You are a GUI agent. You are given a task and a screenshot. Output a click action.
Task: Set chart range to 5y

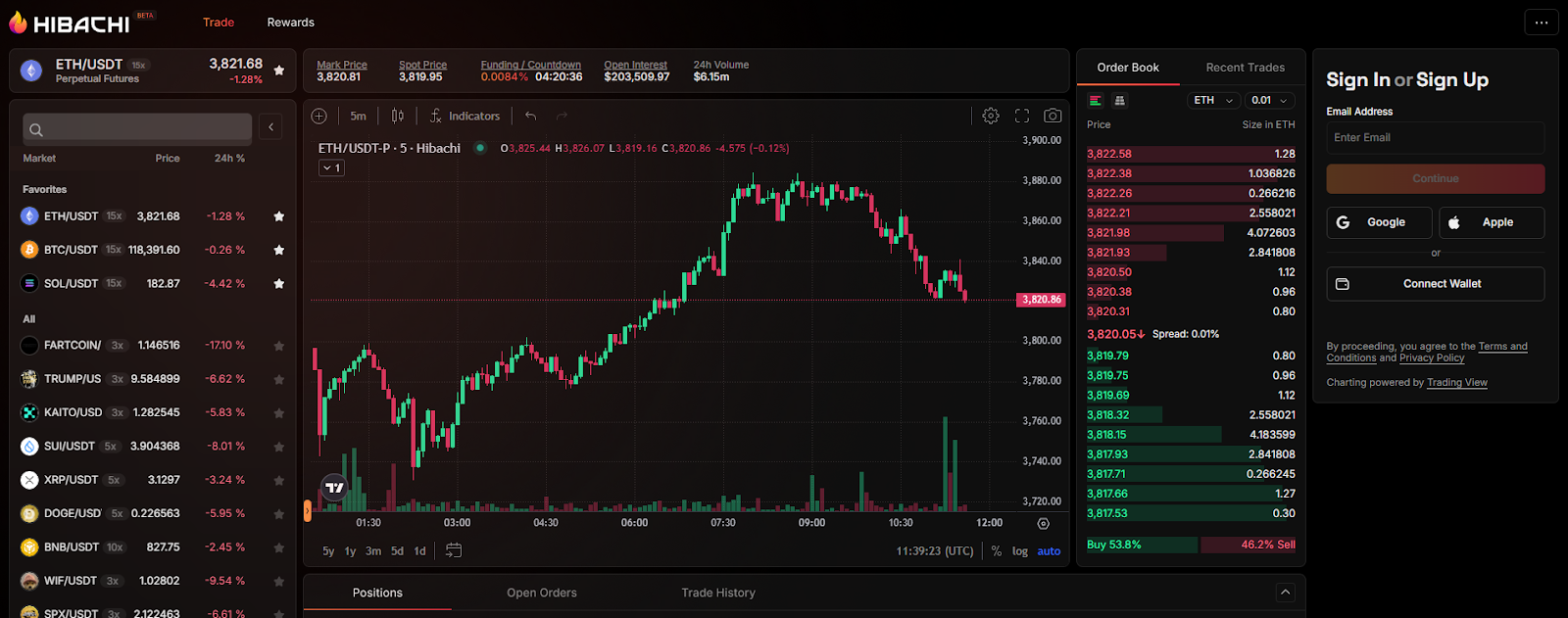tap(328, 551)
